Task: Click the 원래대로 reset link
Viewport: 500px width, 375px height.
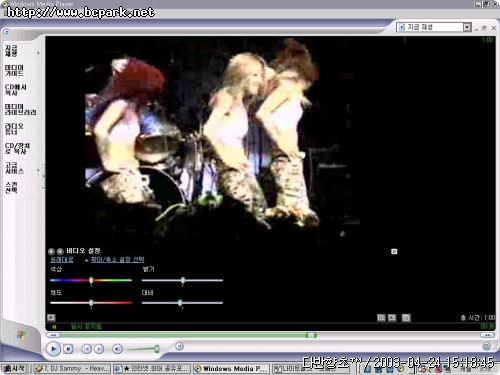Action: [x=62, y=259]
